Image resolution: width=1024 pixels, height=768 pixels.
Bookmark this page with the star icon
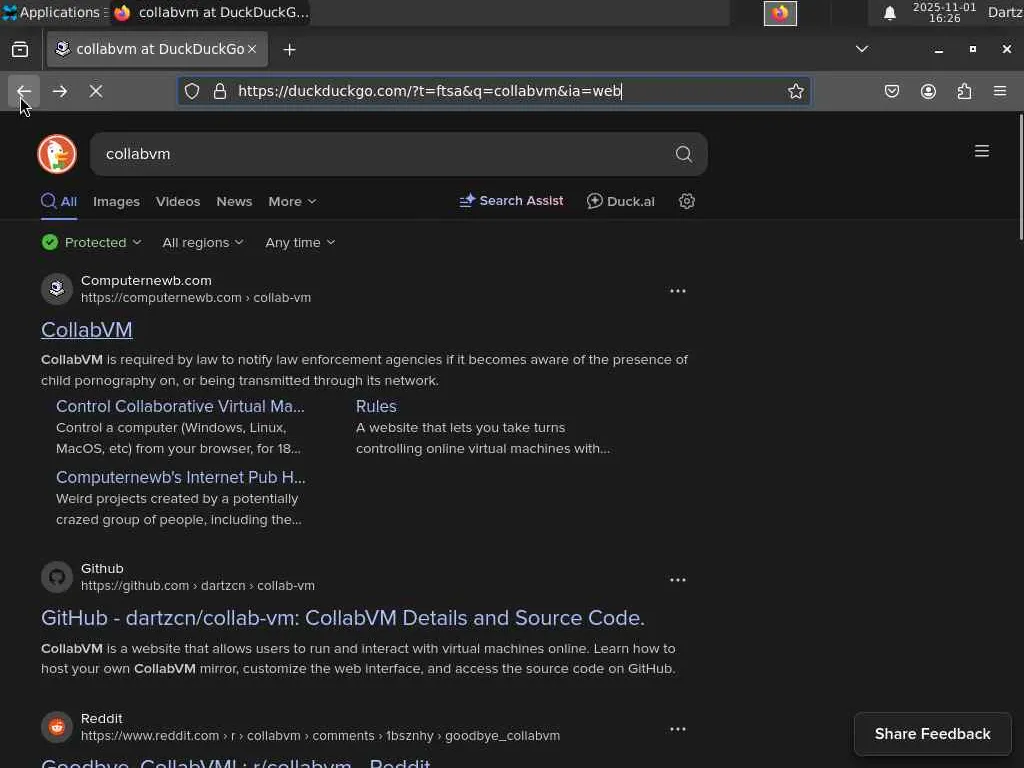coord(795,91)
